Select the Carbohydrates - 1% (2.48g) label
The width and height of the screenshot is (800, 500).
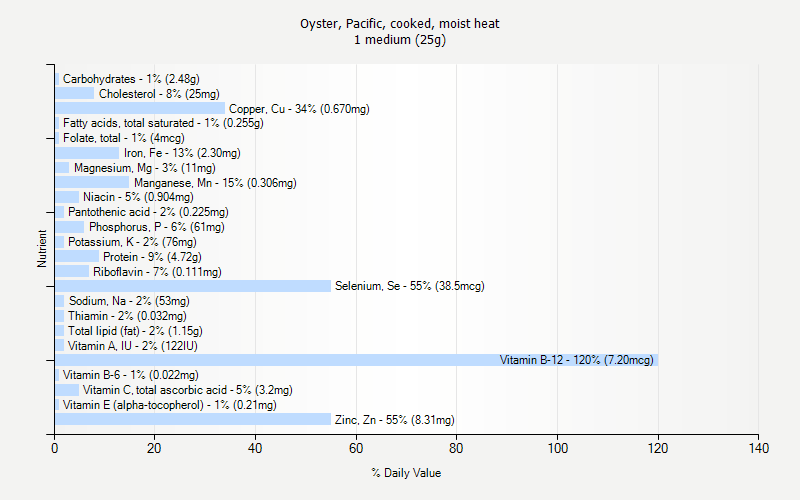pos(131,79)
